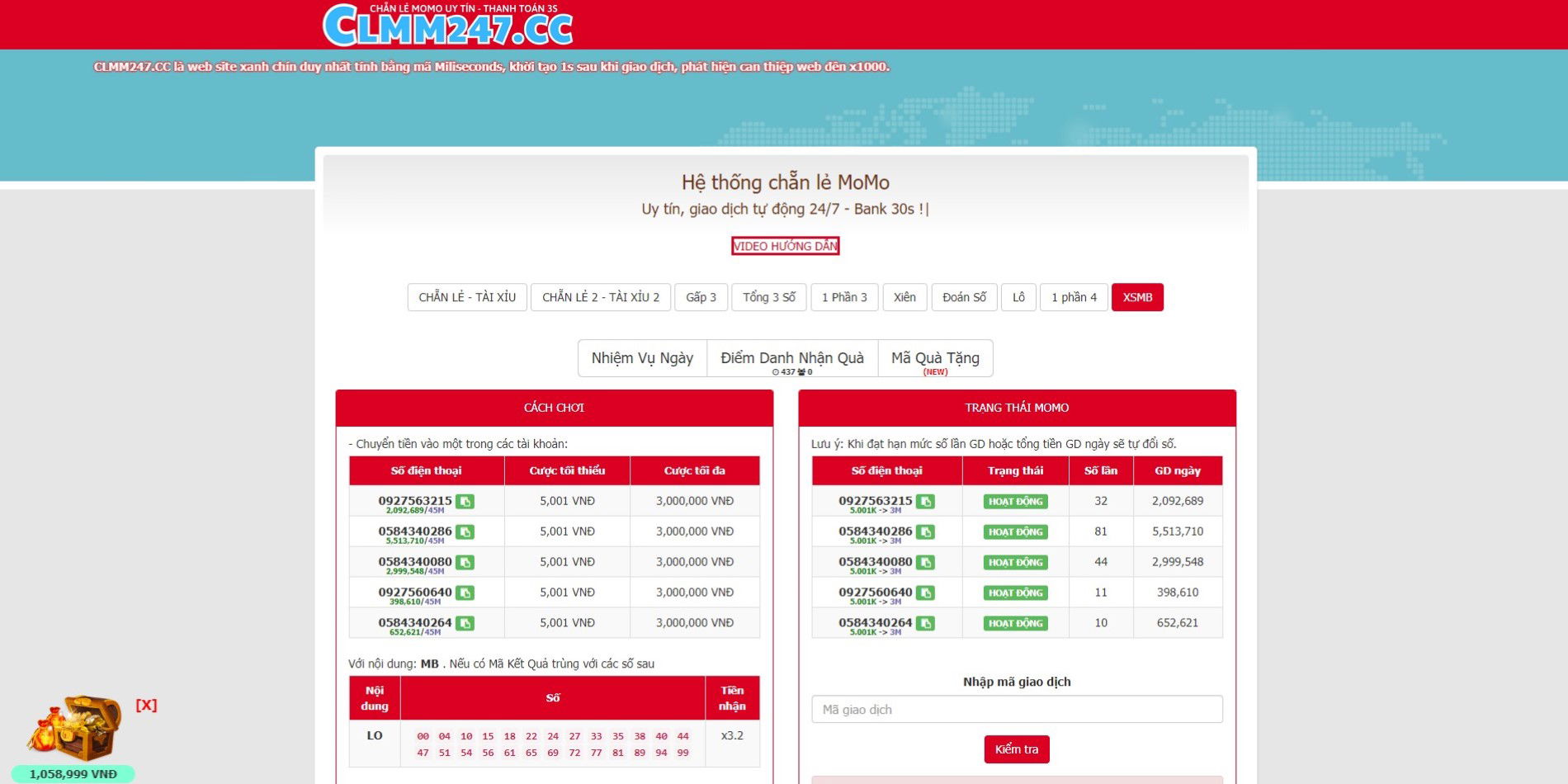The height and width of the screenshot is (784, 1568).
Task: Copy phone 0584340286 in Cách Chơi table
Action: point(465,531)
